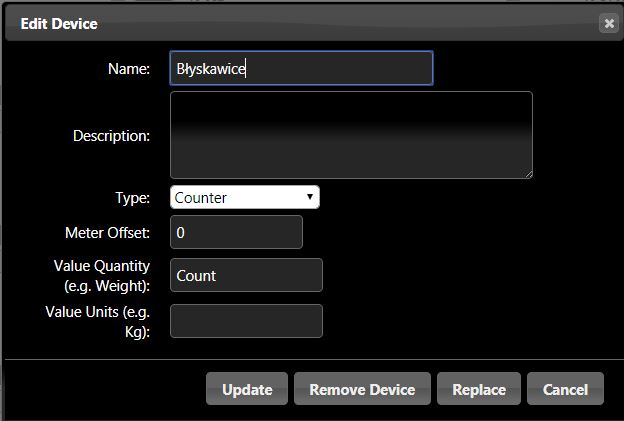Click the Edit Device title text
The width and height of the screenshot is (624, 421).
[59, 24]
